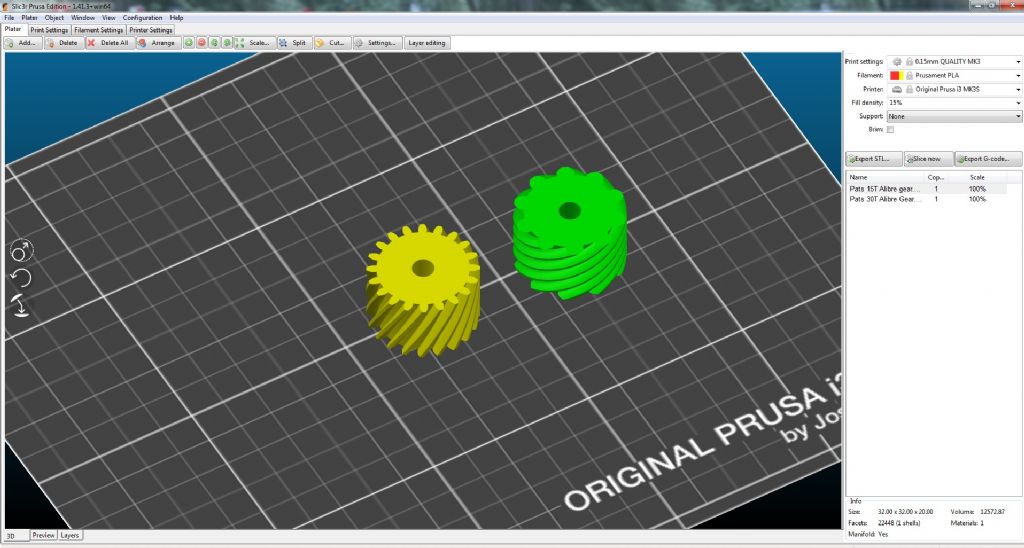Screen dimensions: 1024x548
Task: Click the red-yellow filament color swatch
Action: coord(897,76)
